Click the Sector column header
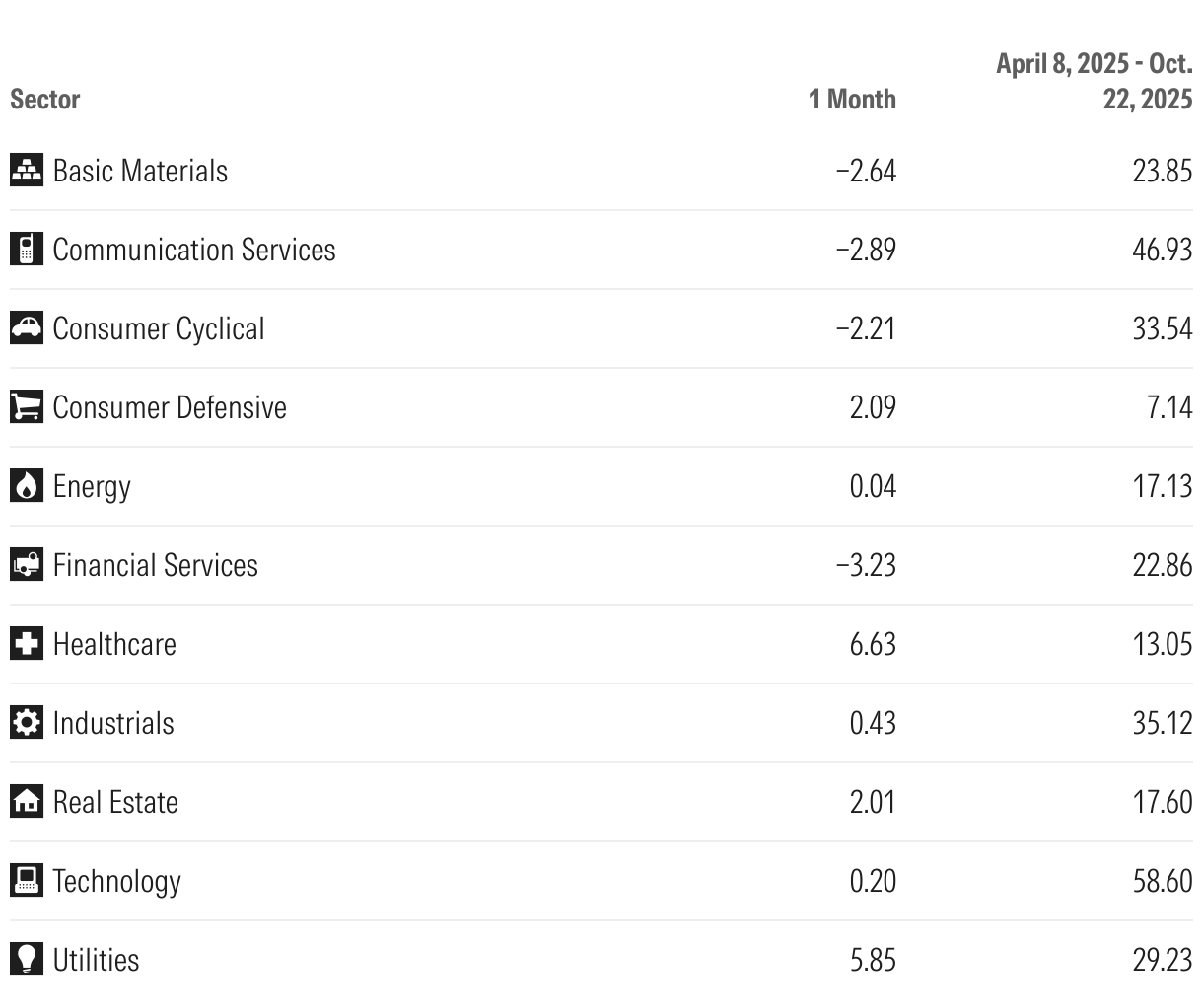This screenshot has height=1008, width=1203. [44, 99]
